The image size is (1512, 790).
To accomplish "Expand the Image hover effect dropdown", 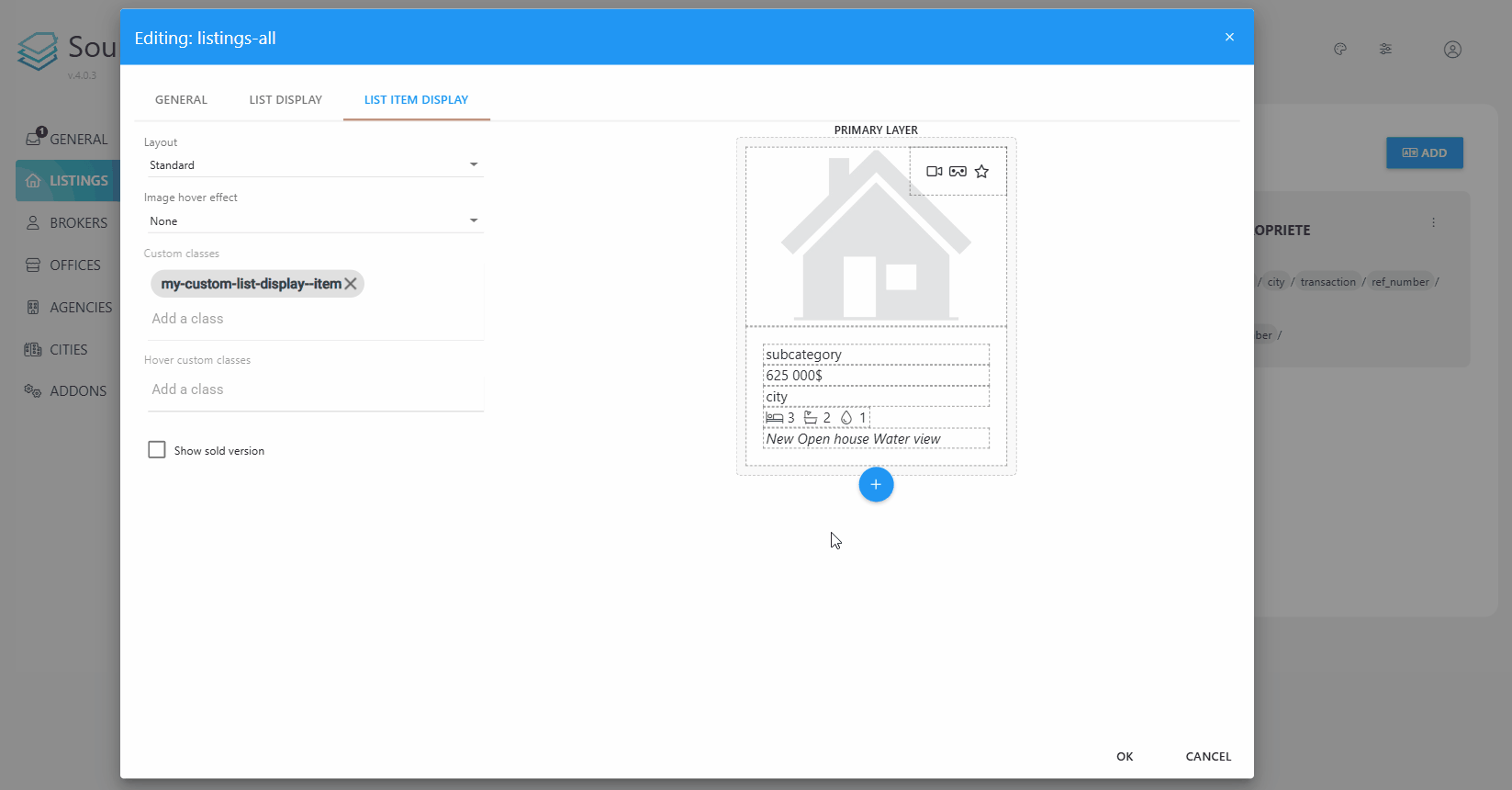I will tap(313, 221).
